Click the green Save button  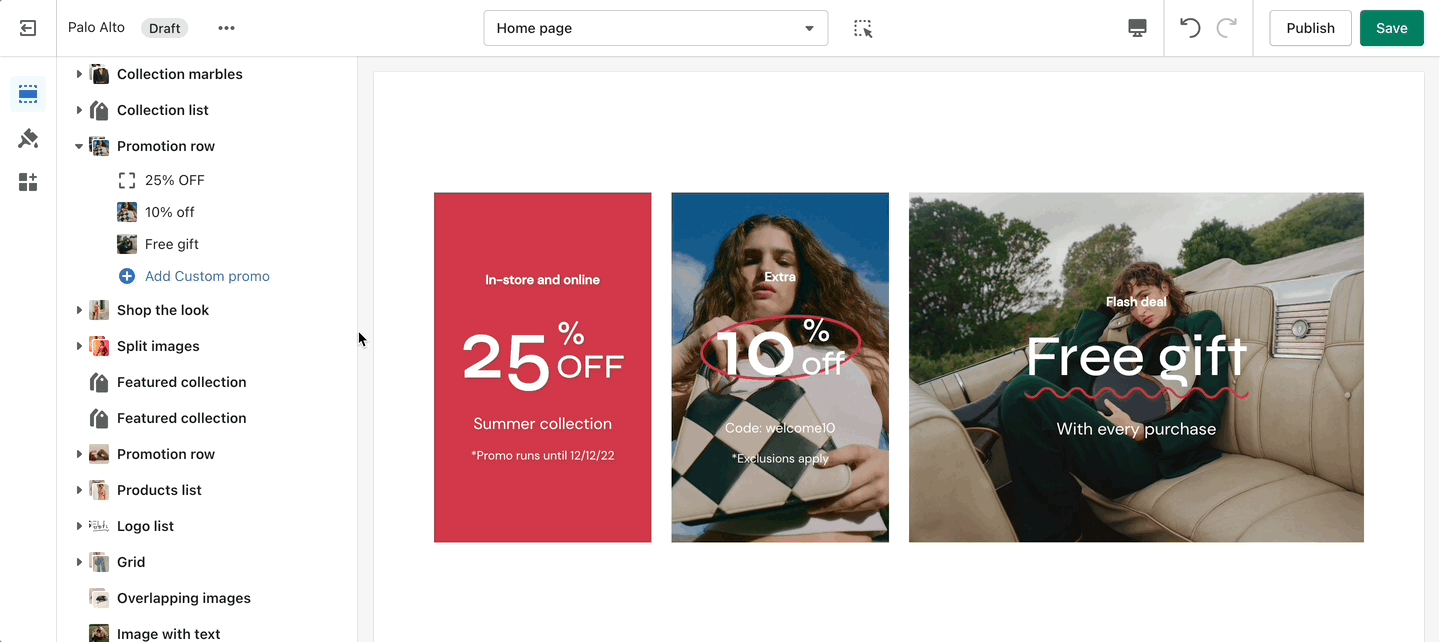(1392, 28)
